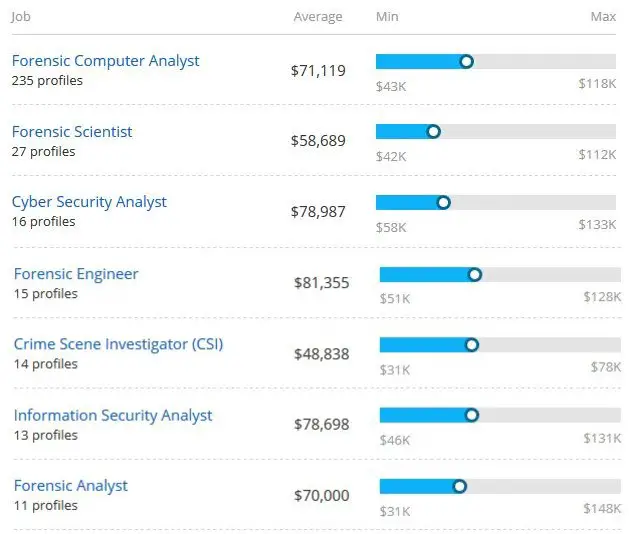
Task: Open the Forensic Engineer job link
Action: point(76,274)
